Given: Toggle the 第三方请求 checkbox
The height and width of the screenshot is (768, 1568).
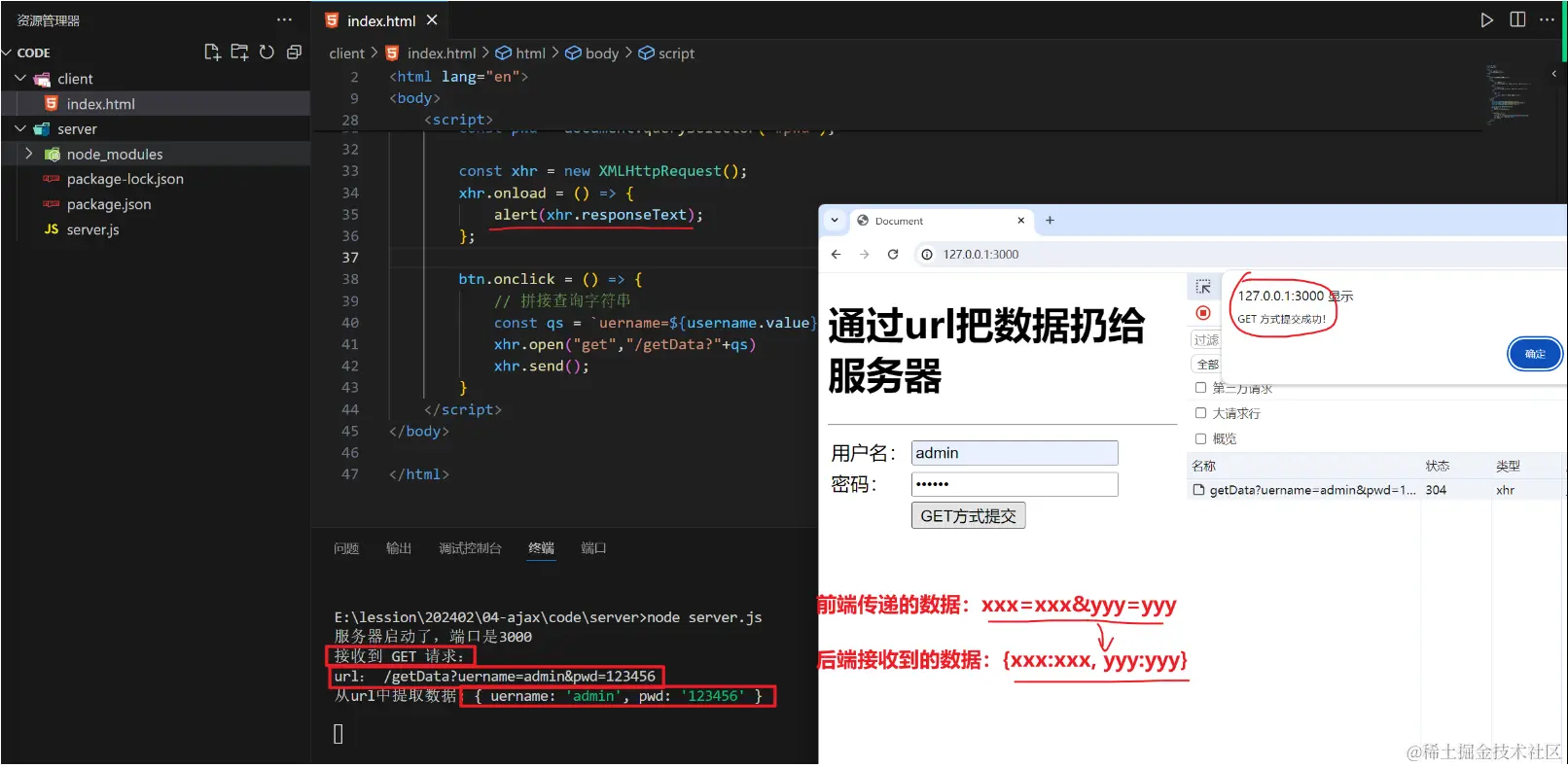Looking at the screenshot, I should [x=1200, y=388].
